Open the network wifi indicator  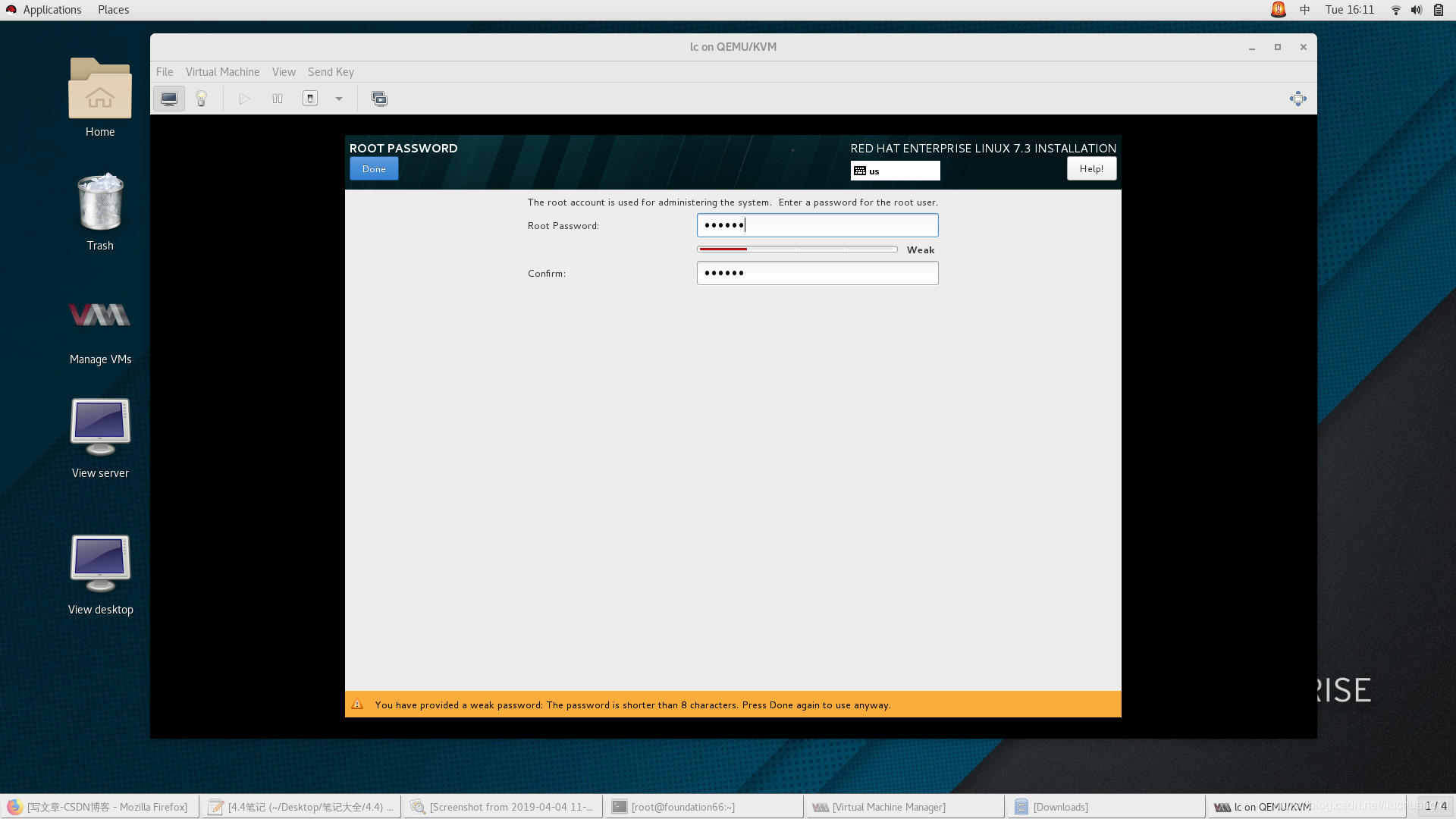(x=1395, y=10)
